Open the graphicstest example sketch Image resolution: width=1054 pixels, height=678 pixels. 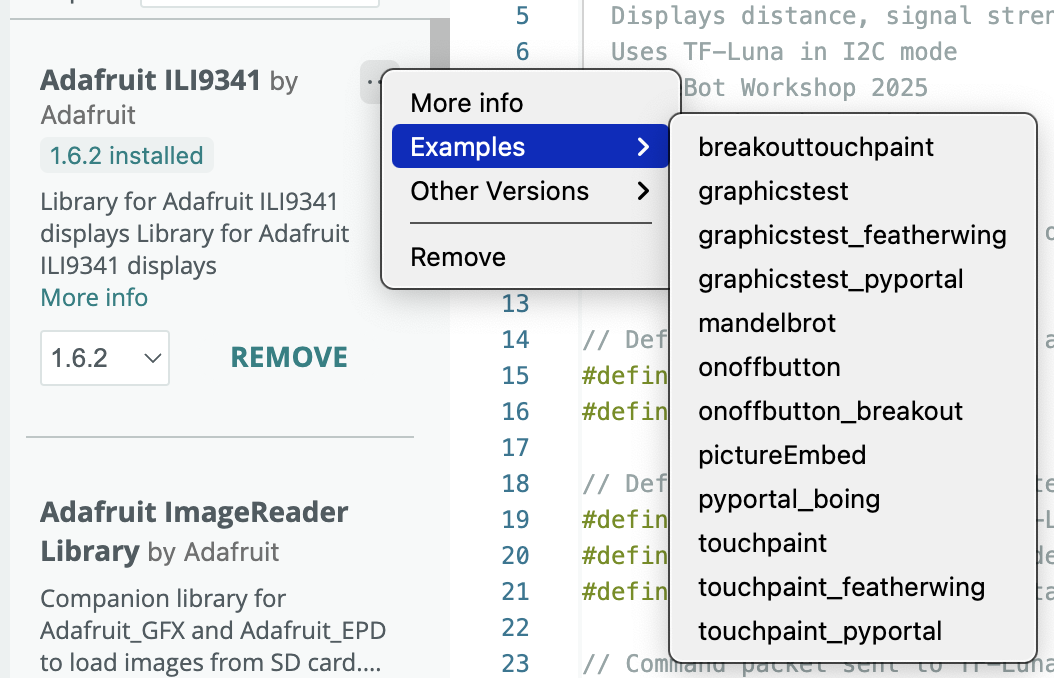pyautogui.click(x=773, y=191)
